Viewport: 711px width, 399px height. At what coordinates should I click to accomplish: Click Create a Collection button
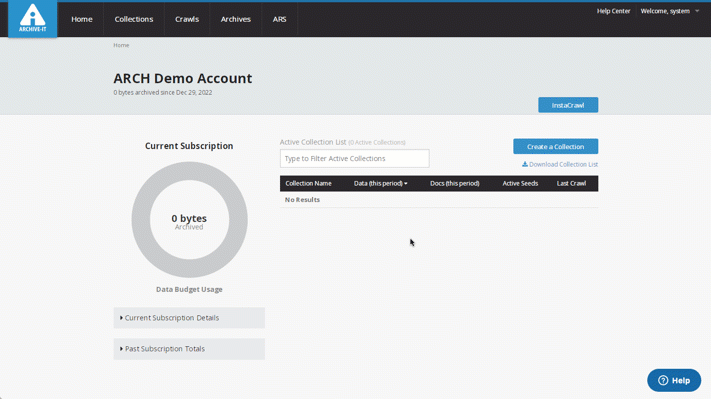point(555,146)
